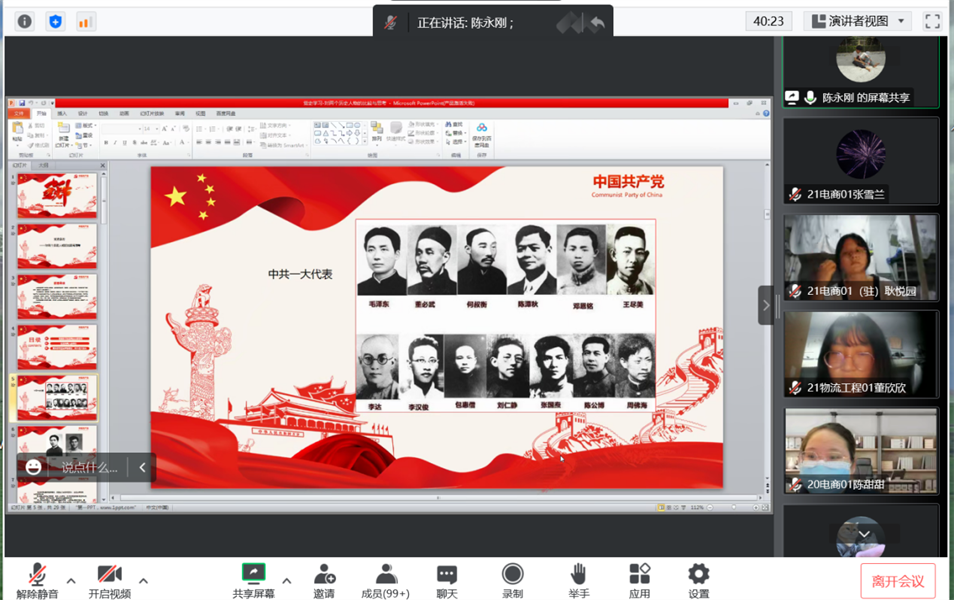
Task: Open the 演讲者视图 view dropdown
Action: point(858,21)
